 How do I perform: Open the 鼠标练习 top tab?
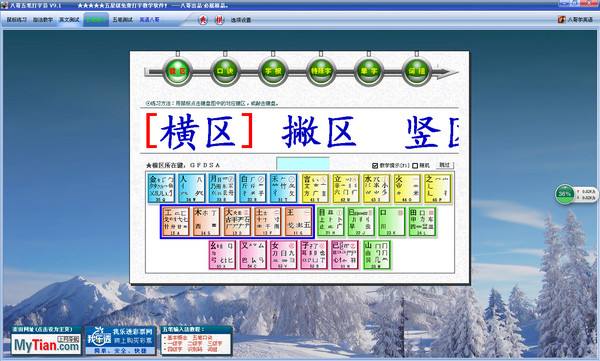[16, 20]
